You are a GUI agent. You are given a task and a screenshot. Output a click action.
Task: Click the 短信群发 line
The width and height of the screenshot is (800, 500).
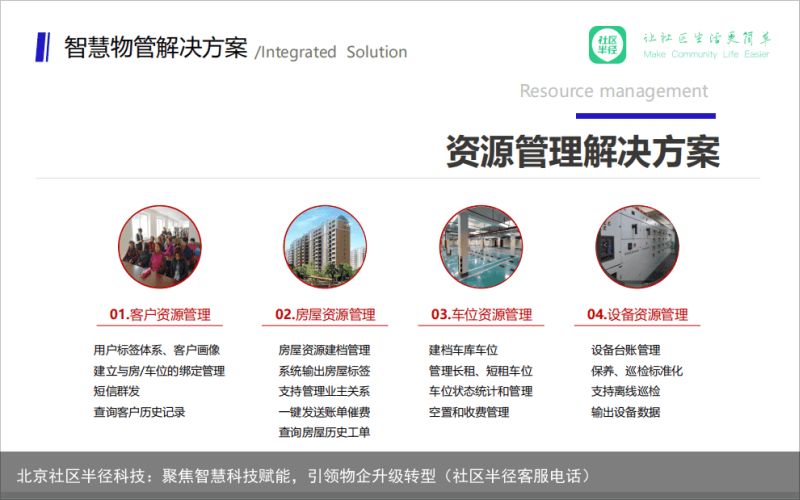point(116,391)
